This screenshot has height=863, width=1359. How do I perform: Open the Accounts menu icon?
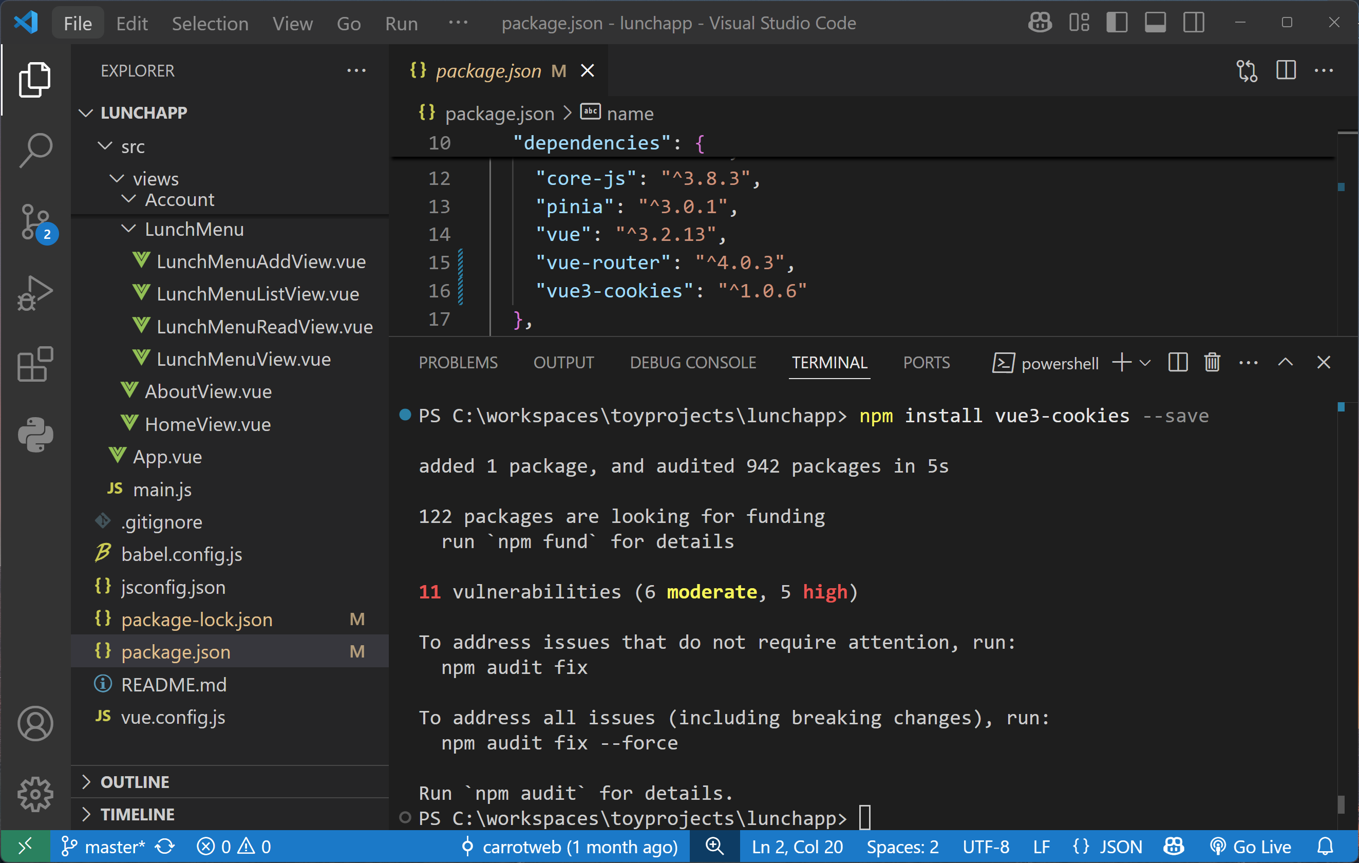(35, 723)
